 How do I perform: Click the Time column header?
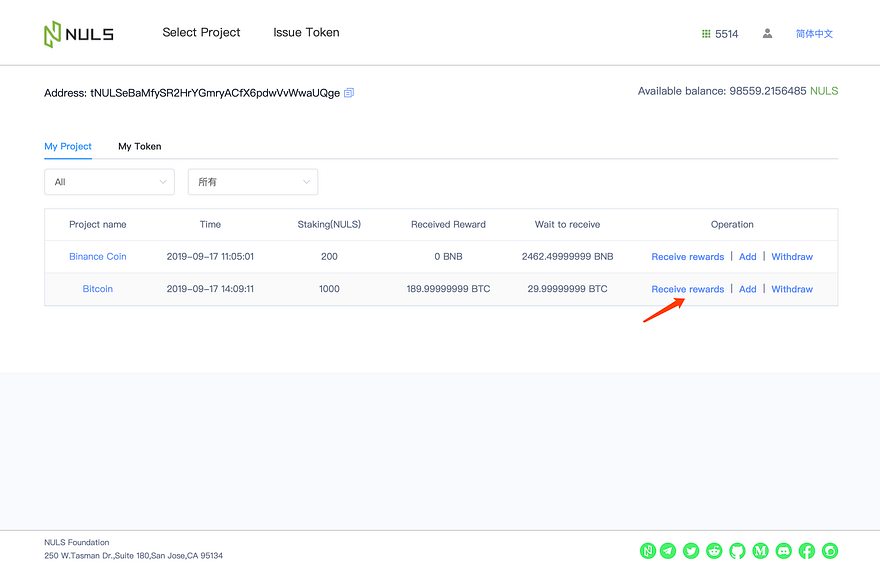tap(210, 224)
